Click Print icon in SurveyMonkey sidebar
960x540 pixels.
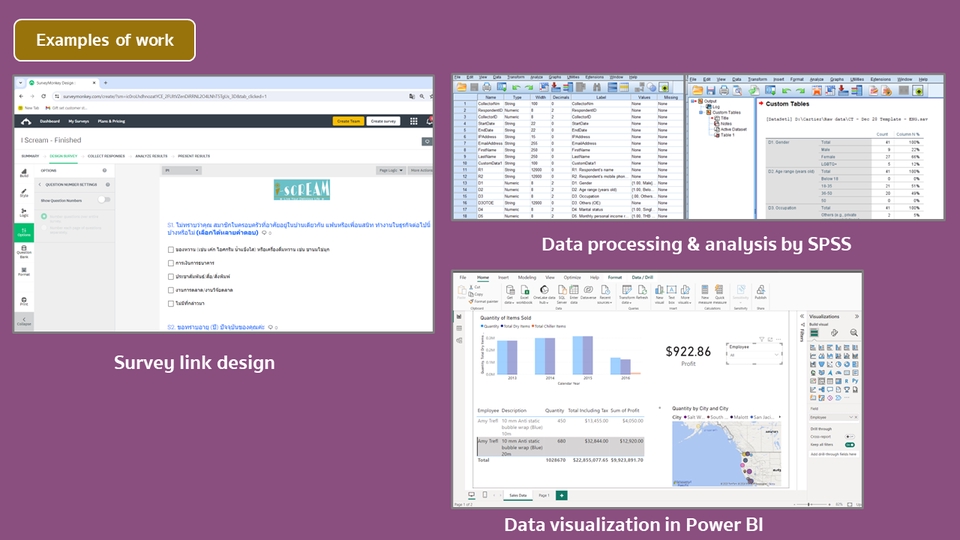point(24,301)
